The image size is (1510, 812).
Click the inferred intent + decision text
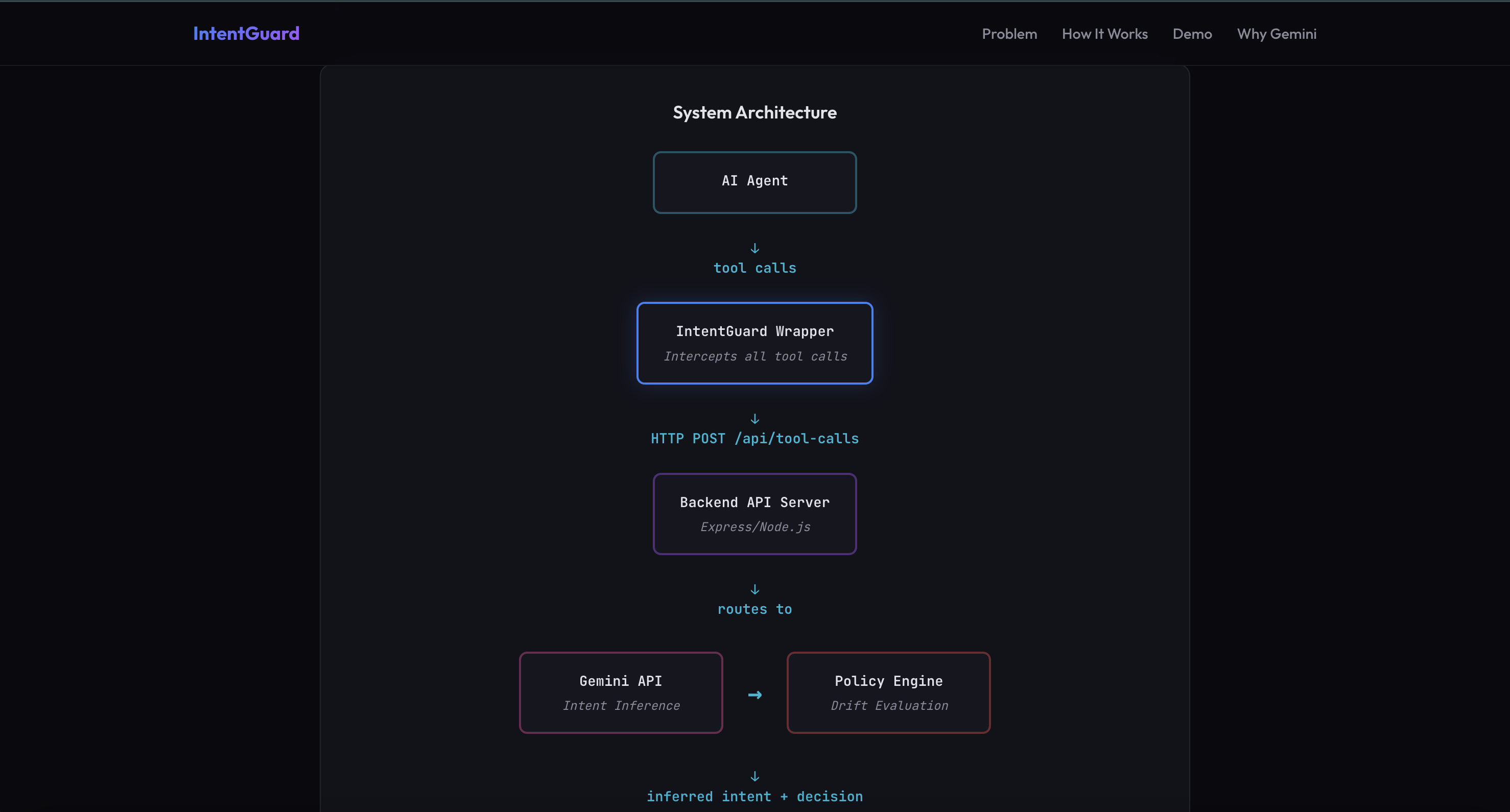pos(754,797)
